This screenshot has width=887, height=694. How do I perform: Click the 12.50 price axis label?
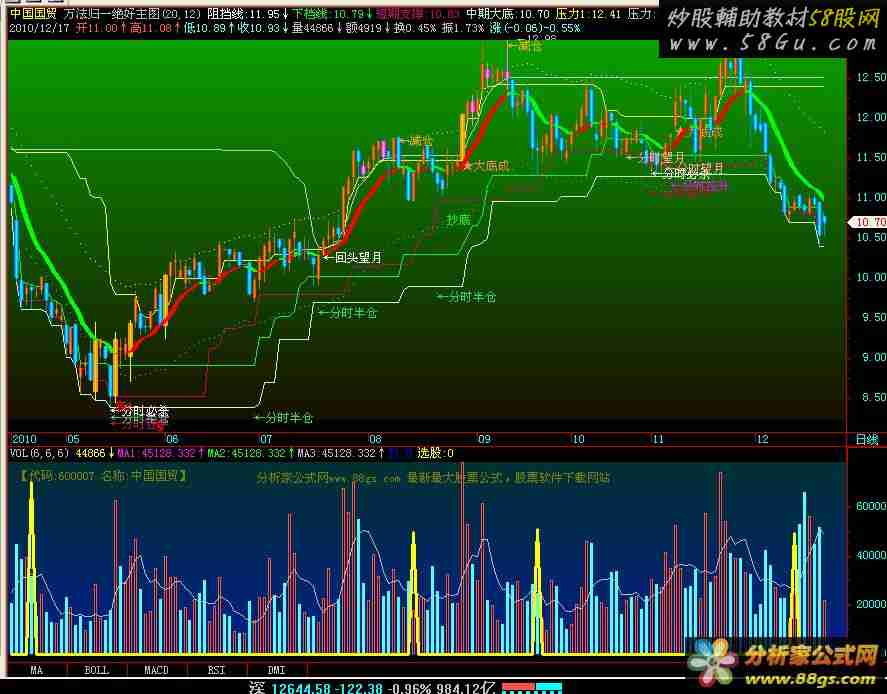tap(871, 77)
